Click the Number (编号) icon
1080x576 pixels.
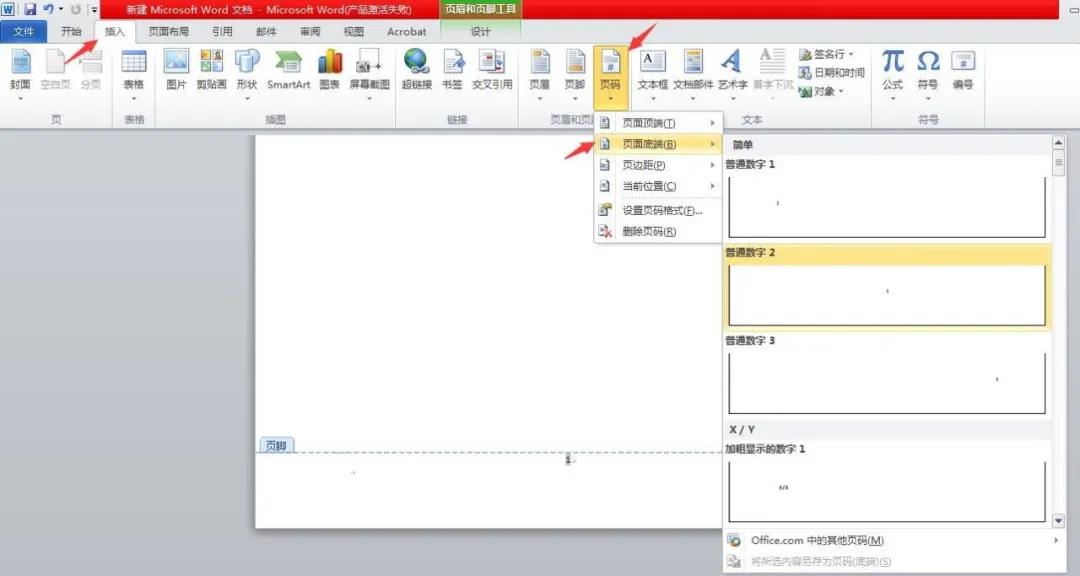click(x=963, y=69)
